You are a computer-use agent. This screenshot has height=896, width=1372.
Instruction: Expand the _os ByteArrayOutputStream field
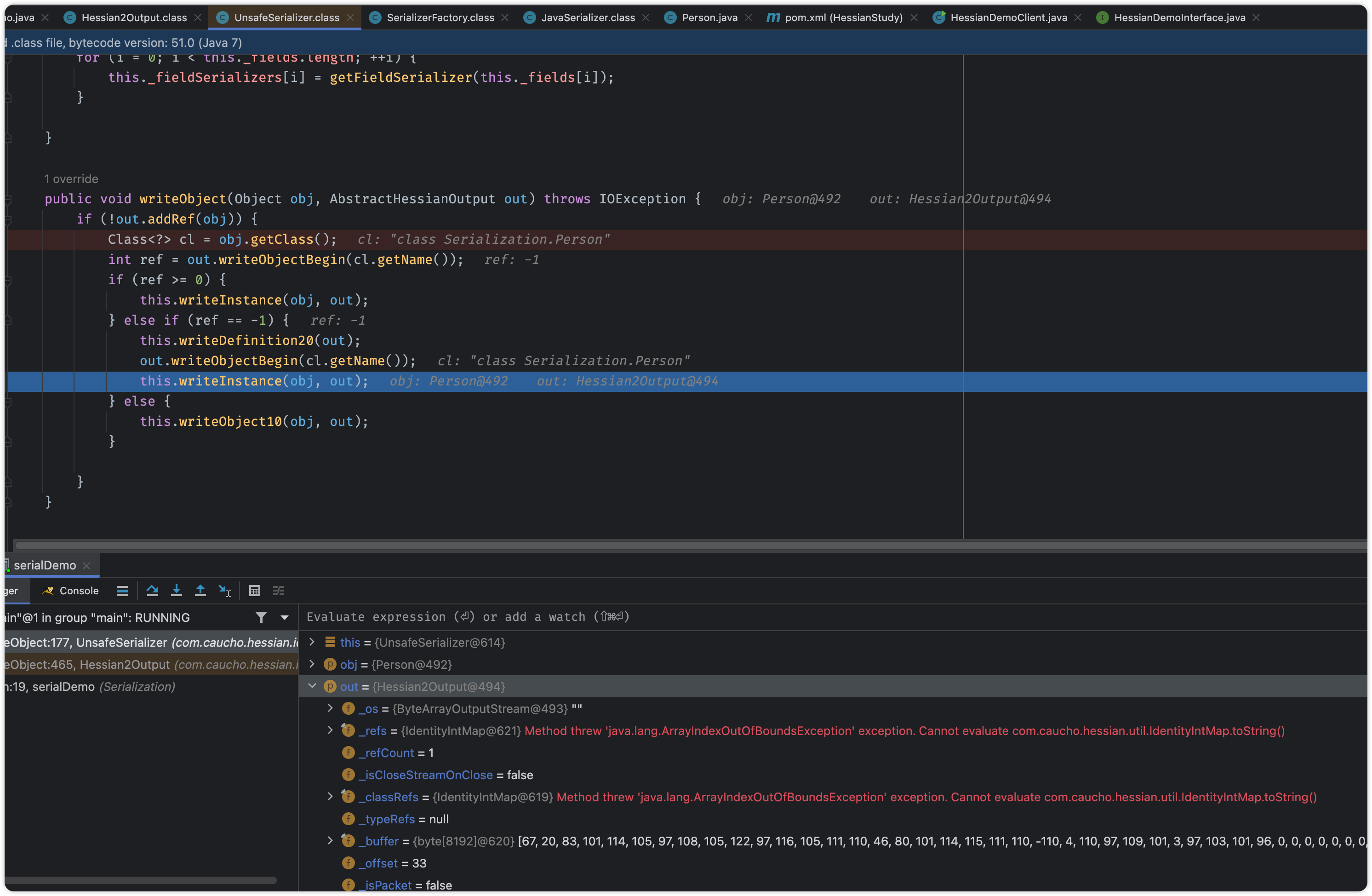(x=330, y=708)
